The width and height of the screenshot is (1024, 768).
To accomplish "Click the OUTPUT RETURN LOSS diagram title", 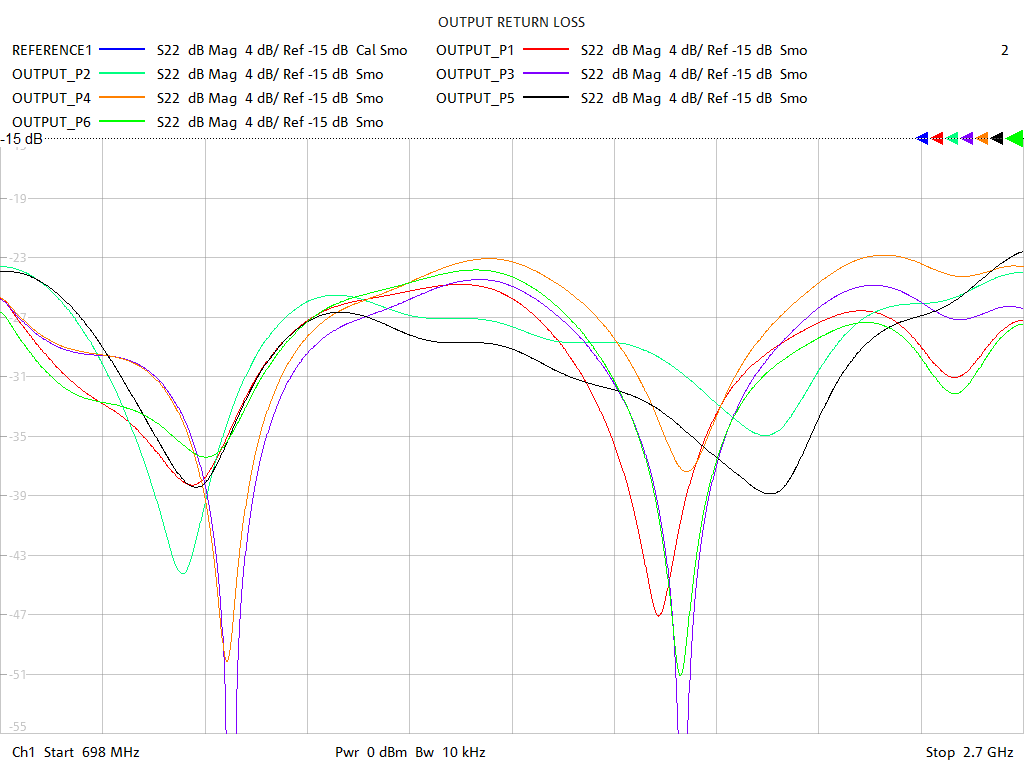I will coord(511,22).
